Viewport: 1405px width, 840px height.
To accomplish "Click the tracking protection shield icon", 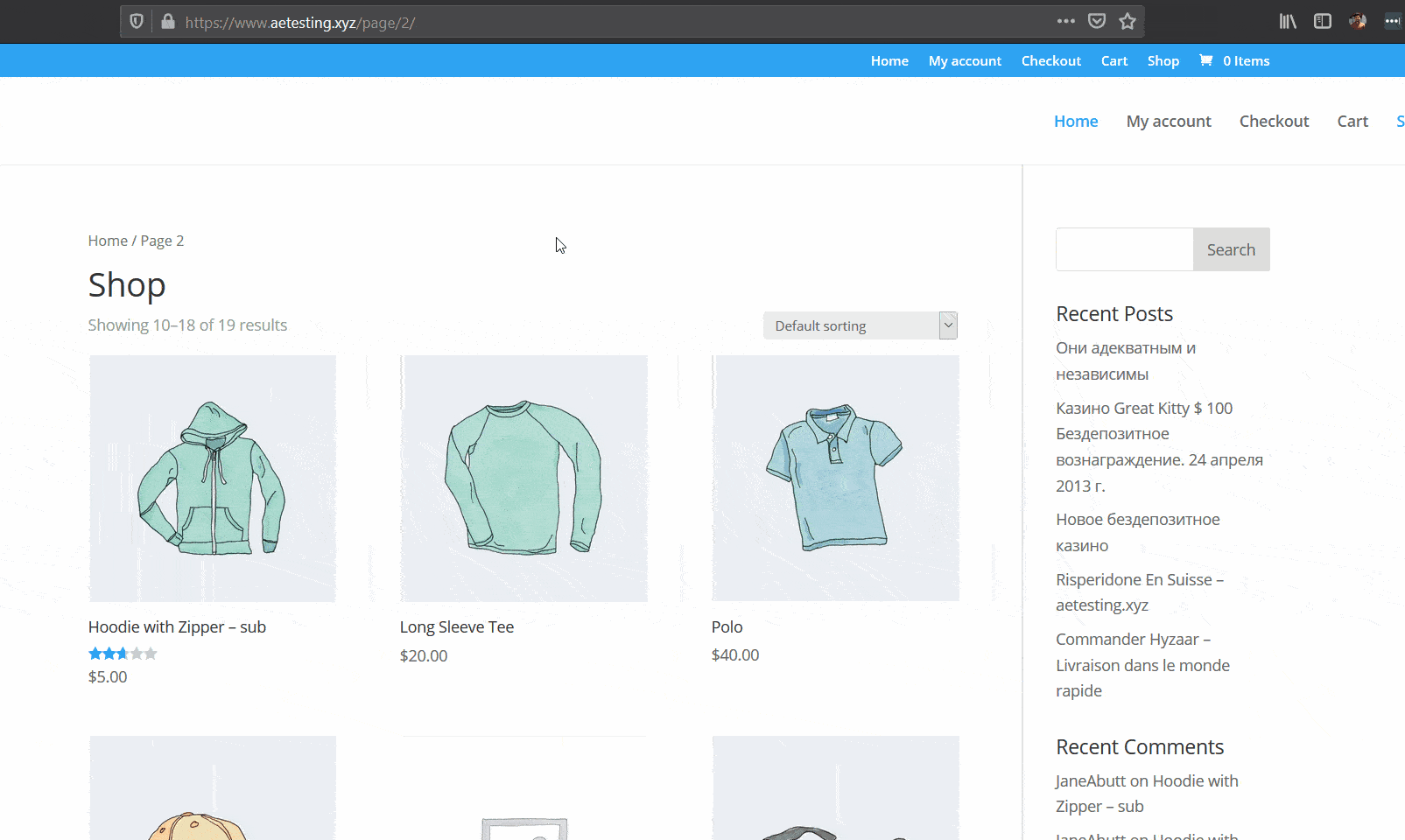I will click(137, 22).
